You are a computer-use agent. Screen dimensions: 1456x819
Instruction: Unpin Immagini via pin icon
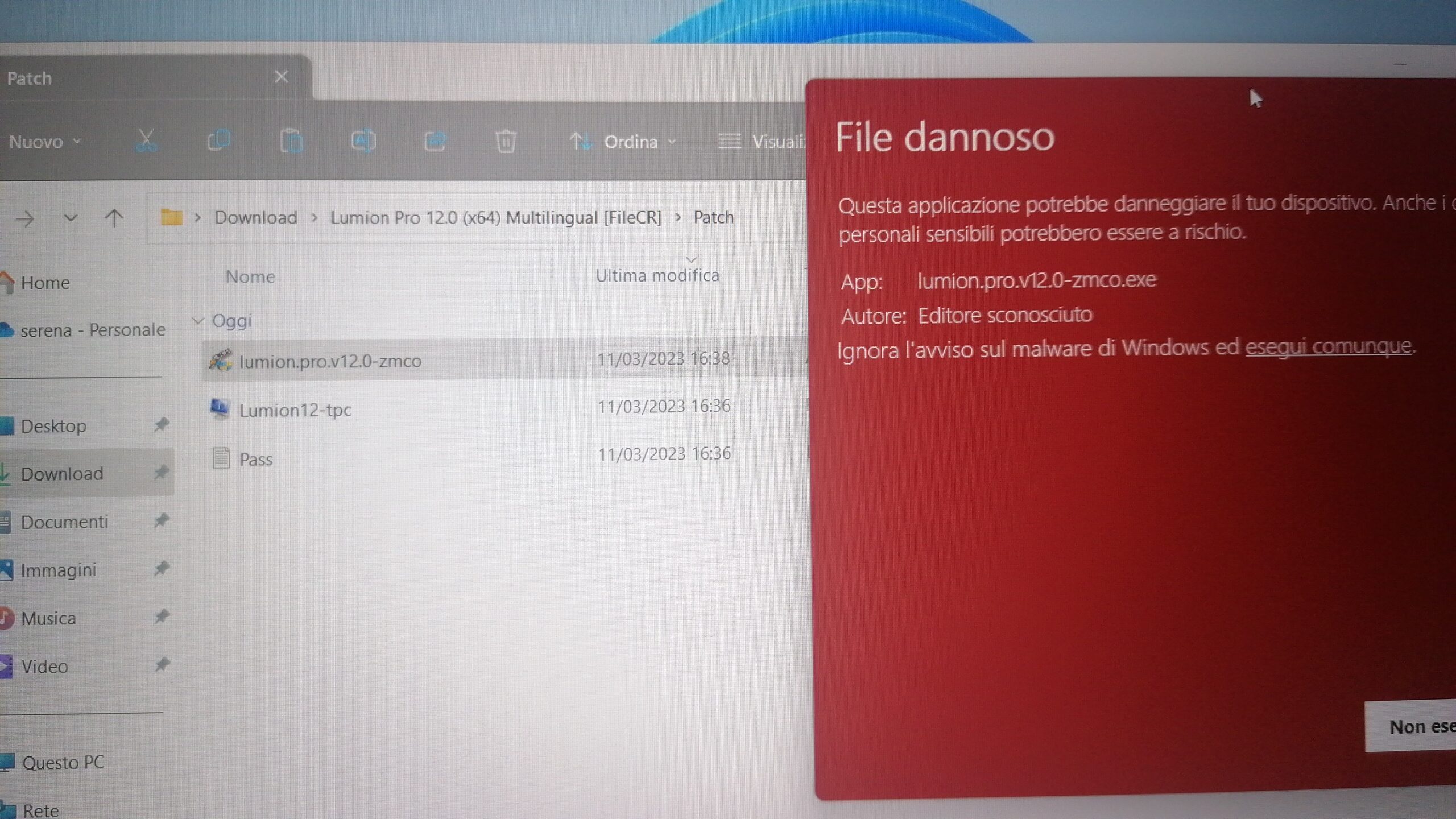(162, 568)
